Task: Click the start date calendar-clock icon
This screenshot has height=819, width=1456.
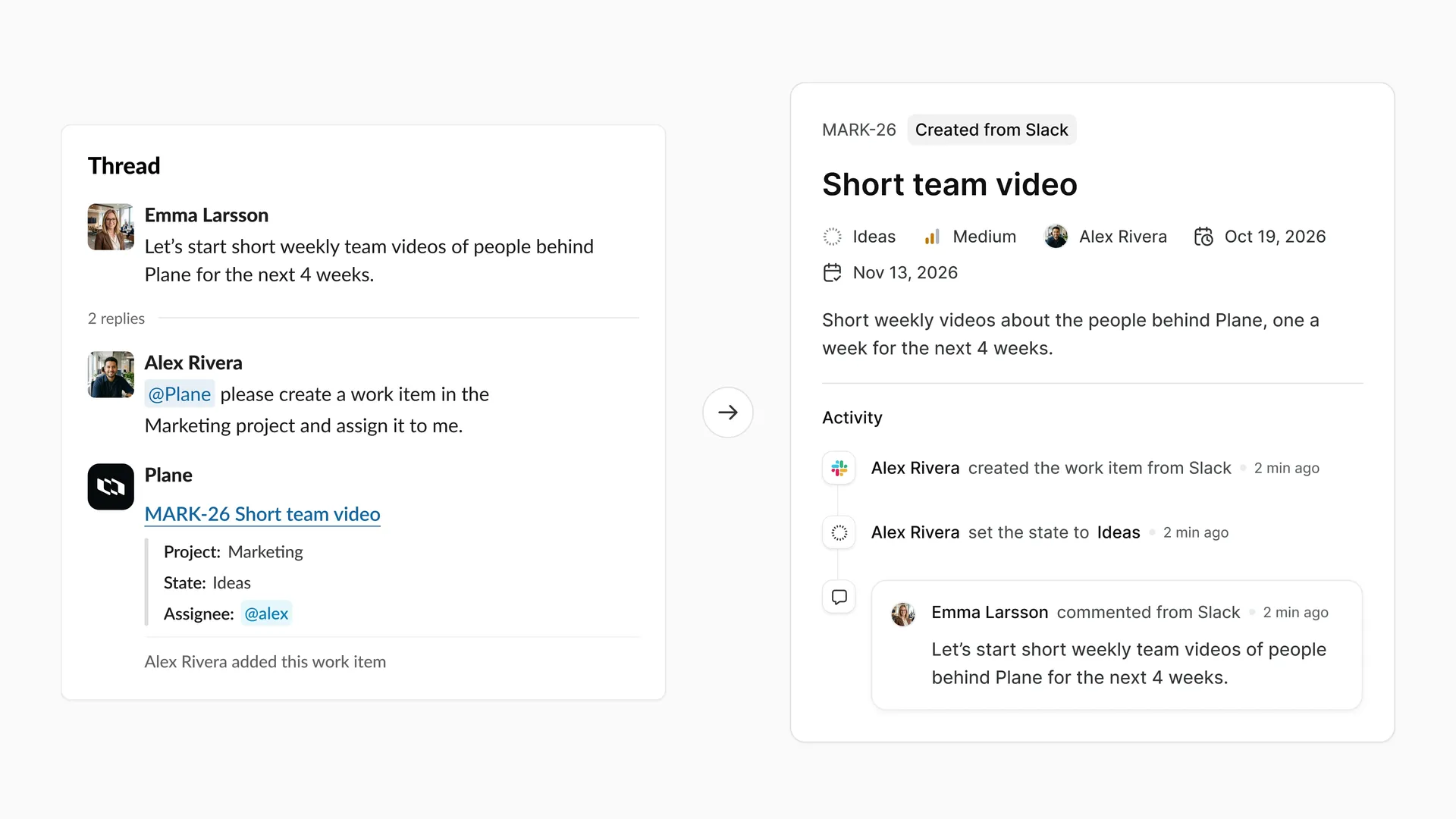Action: pyautogui.click(x=1203, y=237)
